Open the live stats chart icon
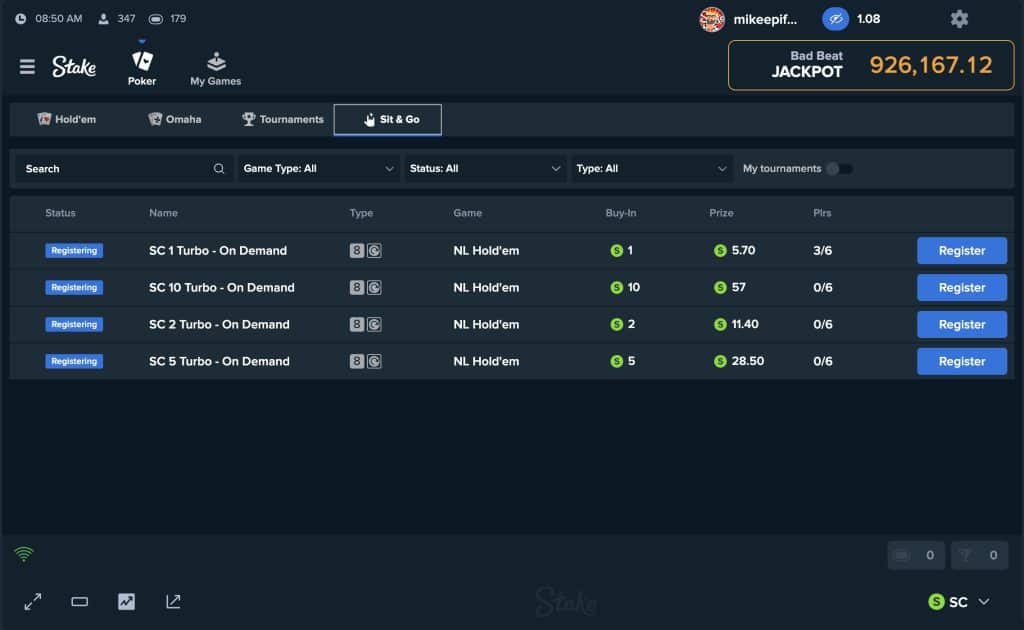Screen dimensions: 1024x630 pyautogui.click(x=126, y=601)
